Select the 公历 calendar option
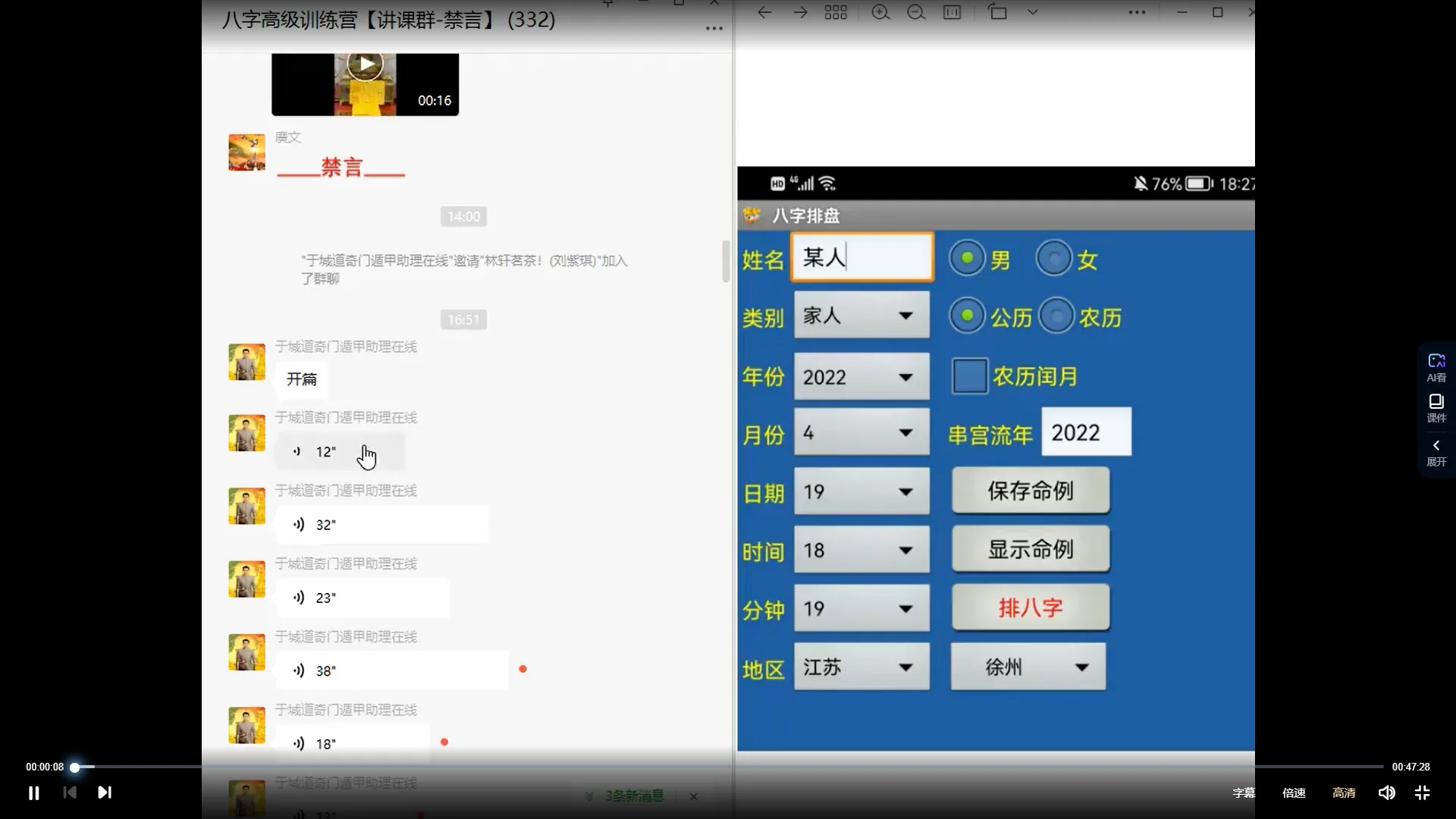This screenshot has height=819, width=1456. [x=967, y=315]
